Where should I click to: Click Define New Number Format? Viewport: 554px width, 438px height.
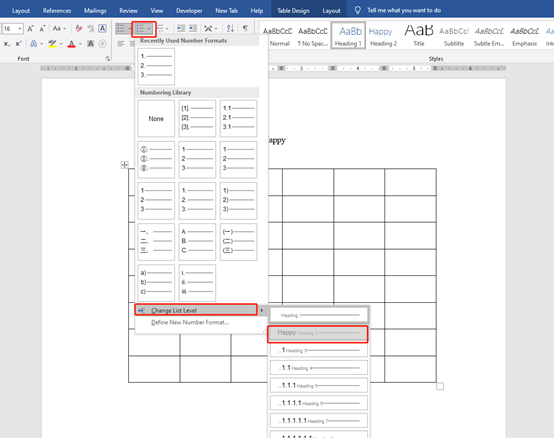click(190, 322)
